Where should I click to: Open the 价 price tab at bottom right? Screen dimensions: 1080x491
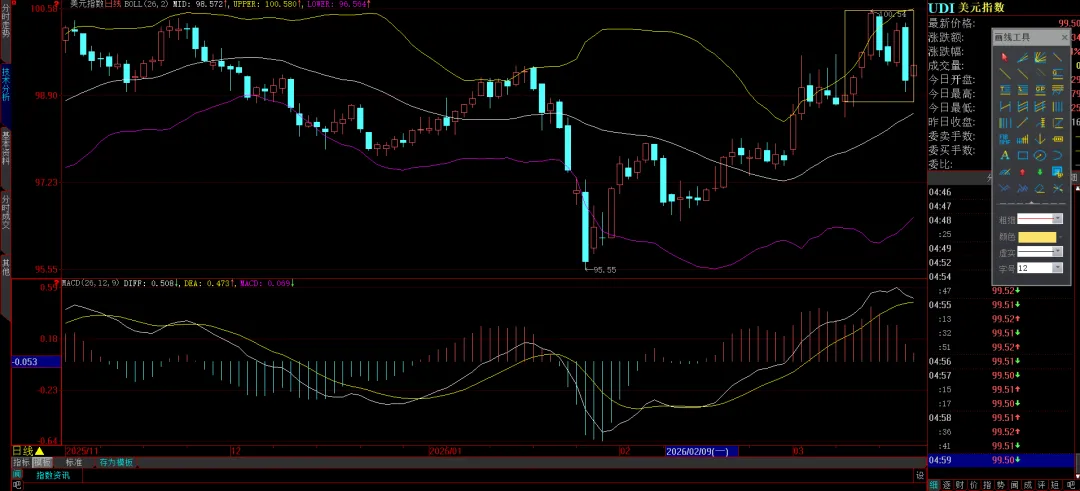[x=973, y=485]
